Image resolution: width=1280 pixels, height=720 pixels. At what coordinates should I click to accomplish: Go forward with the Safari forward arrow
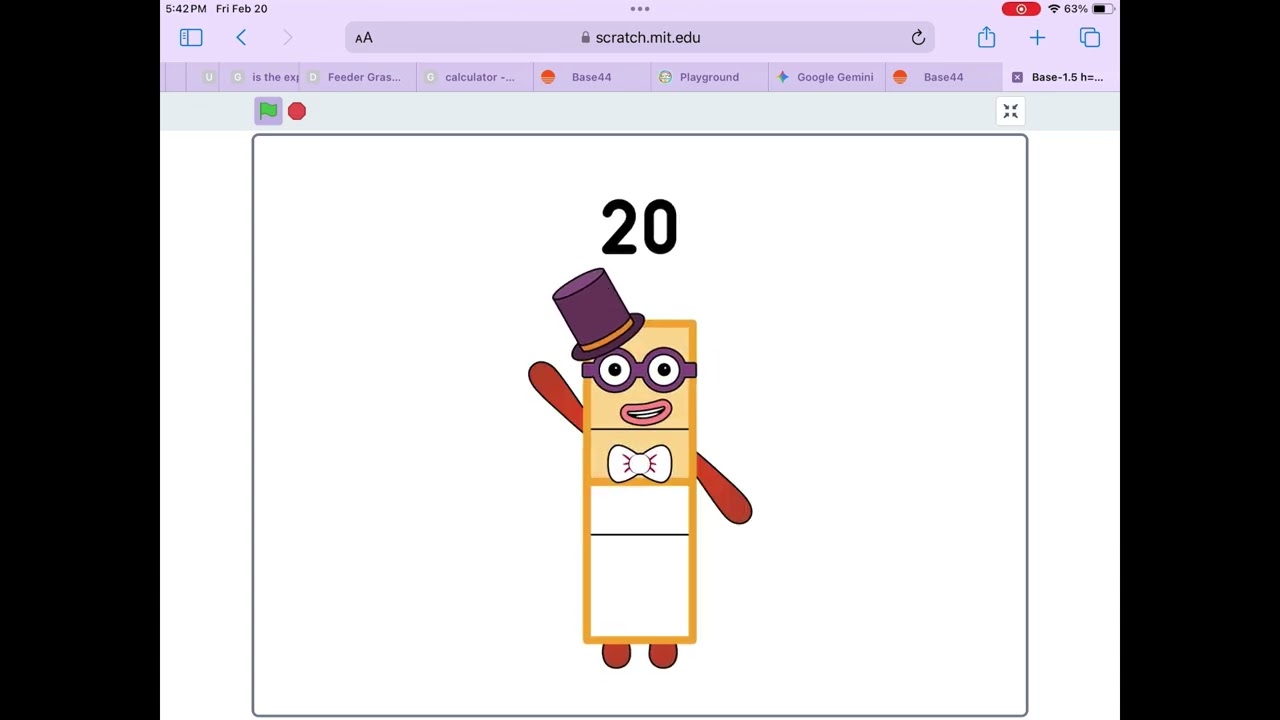point(287,38)
